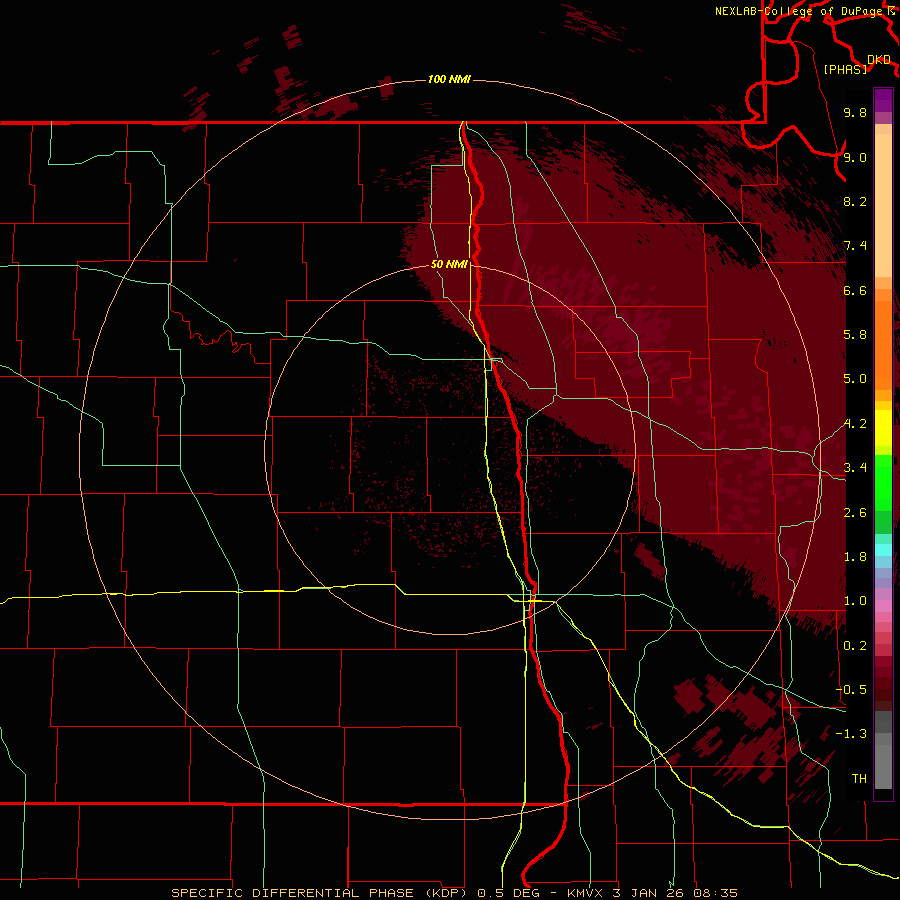
Task: Click the 100 NMI range ring label
Action: tap(449, 79)
